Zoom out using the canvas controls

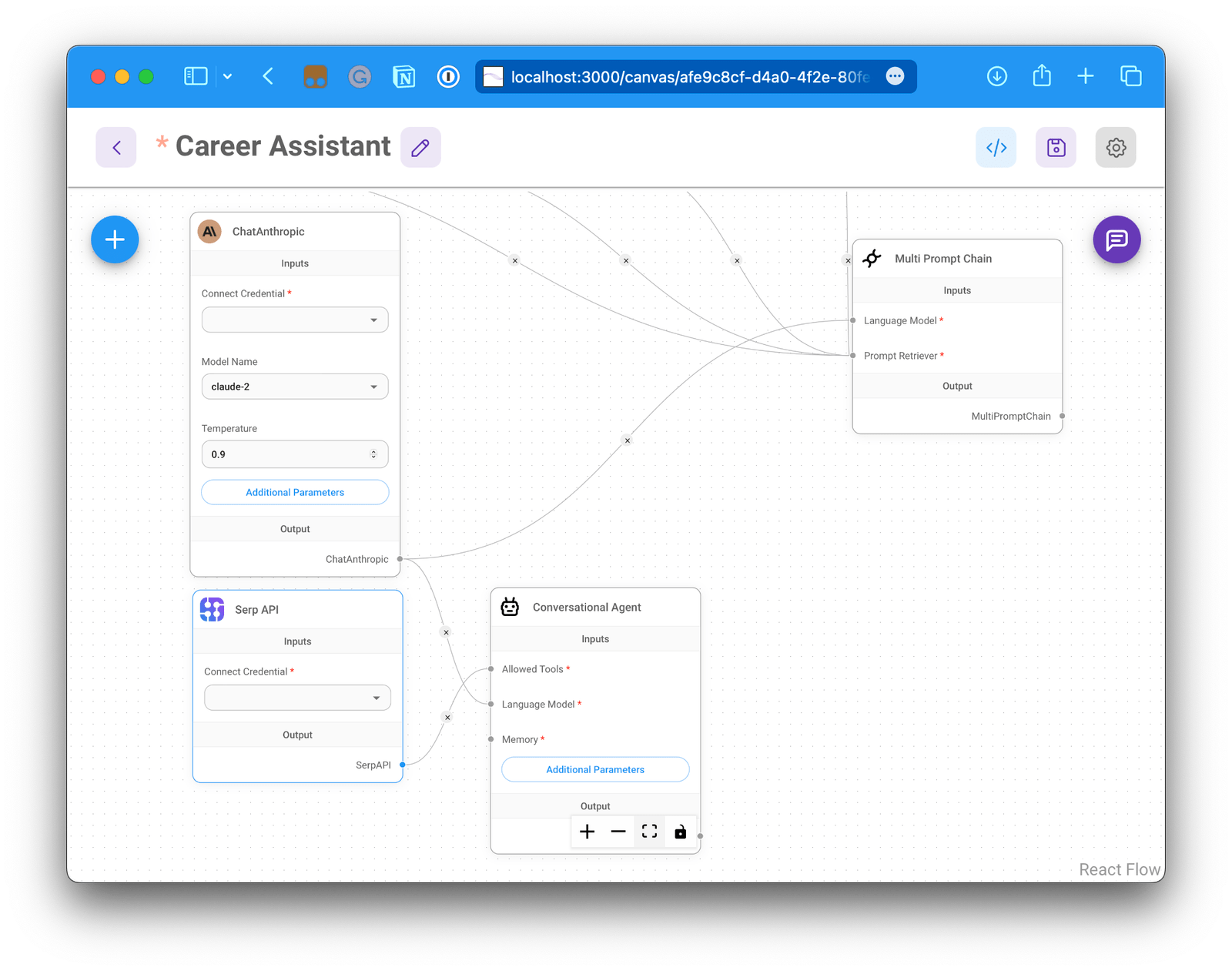pos(618,832)
